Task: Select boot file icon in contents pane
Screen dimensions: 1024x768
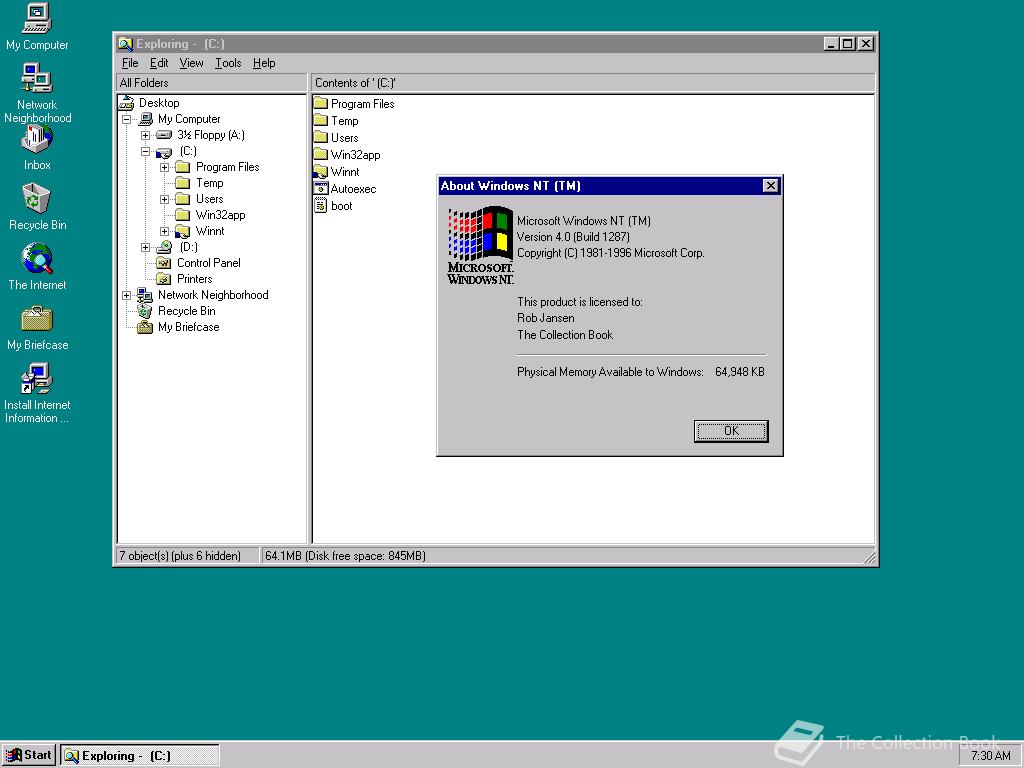Action: point(320,206)
